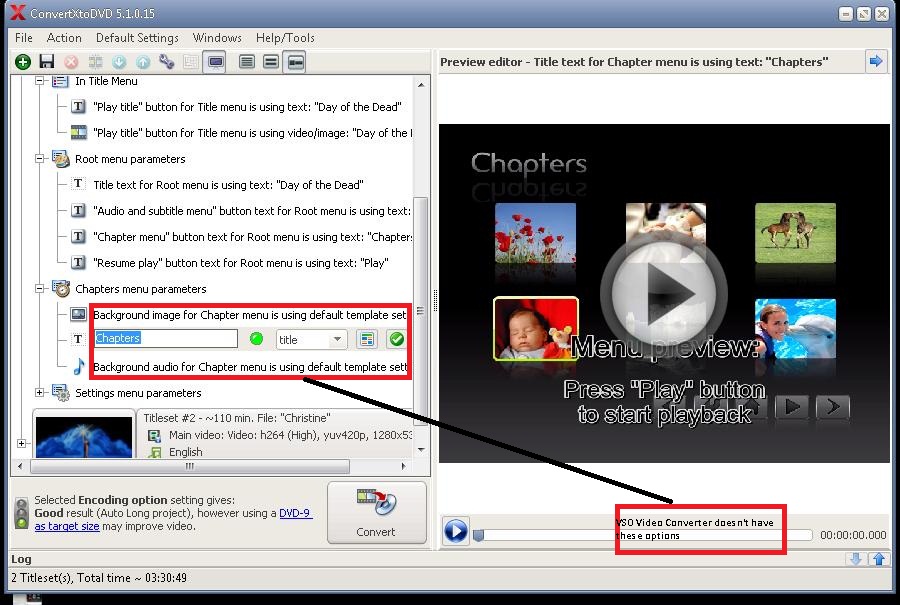The image size is (900, 605).
Task: Open the Default Settings menu
Action: 137,38
